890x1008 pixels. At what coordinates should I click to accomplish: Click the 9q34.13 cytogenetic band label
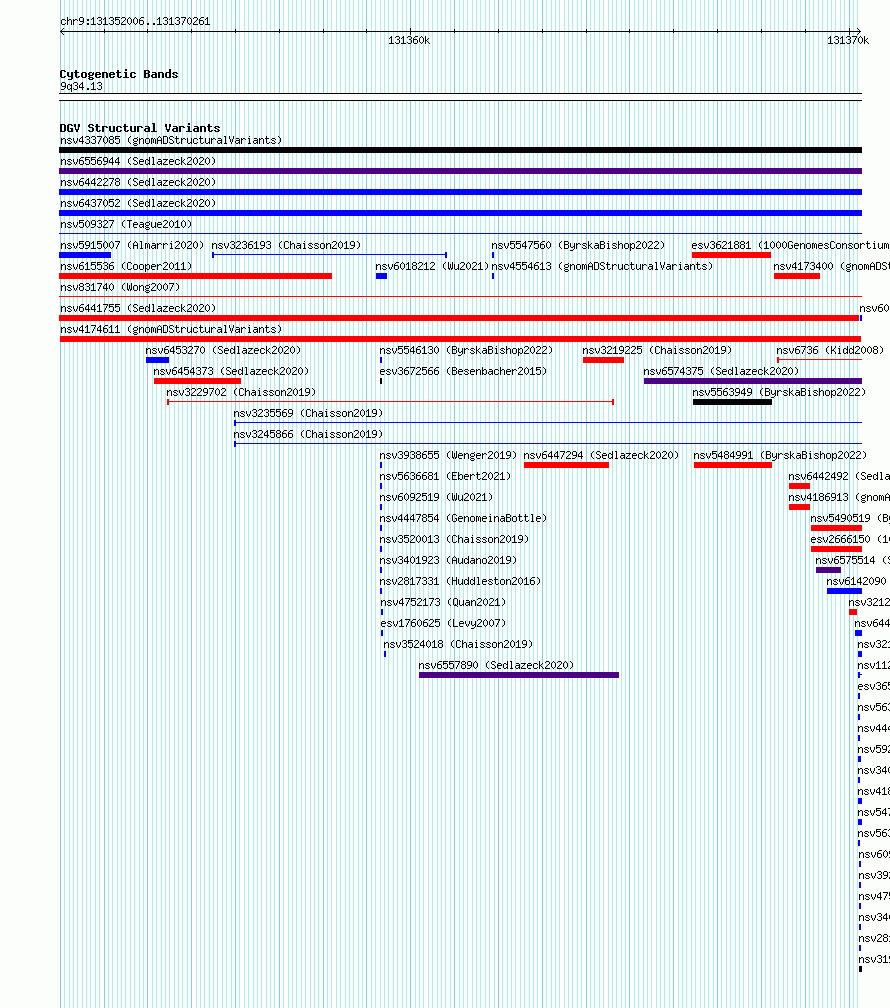(x=81, y=87)
